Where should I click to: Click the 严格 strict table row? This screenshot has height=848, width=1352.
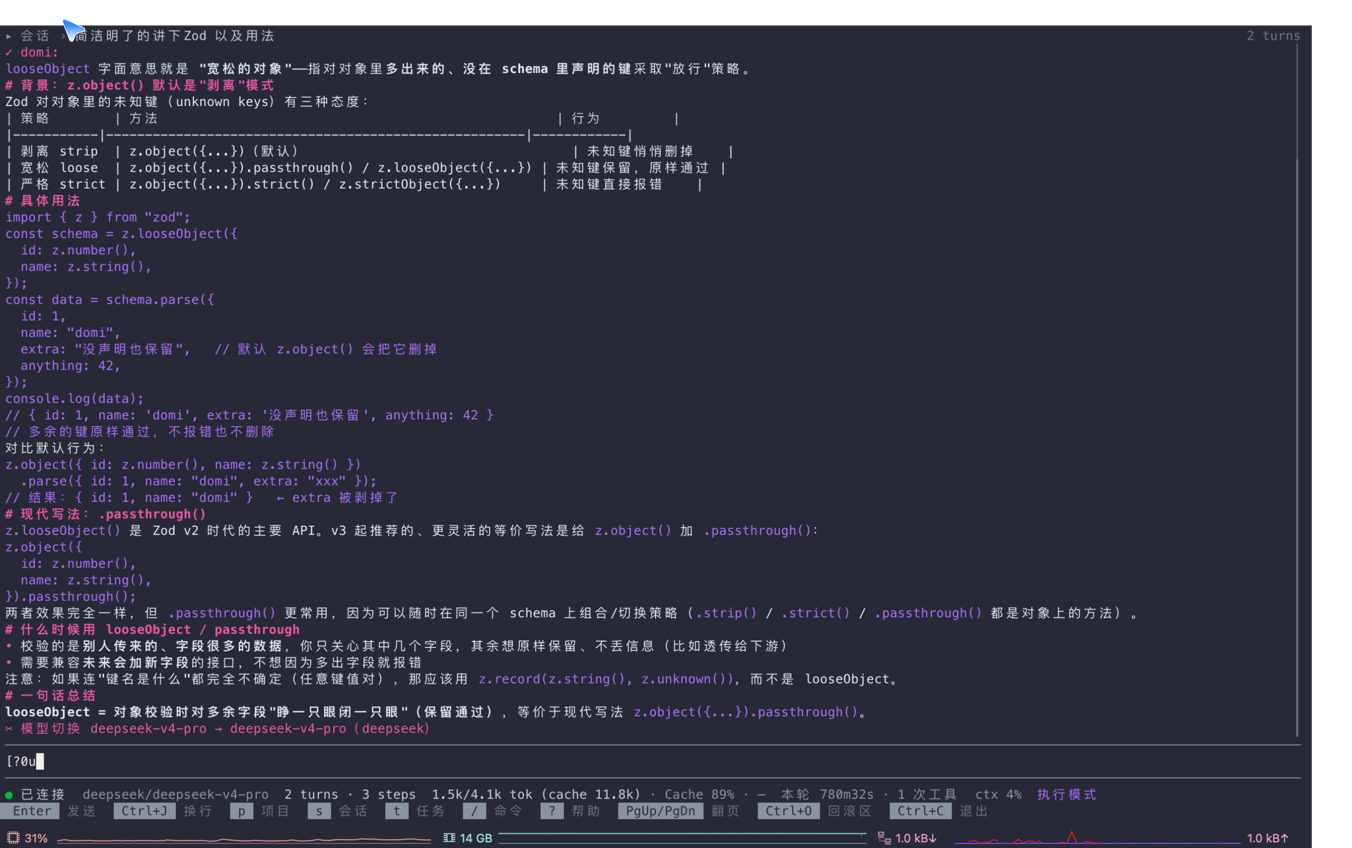355,184
